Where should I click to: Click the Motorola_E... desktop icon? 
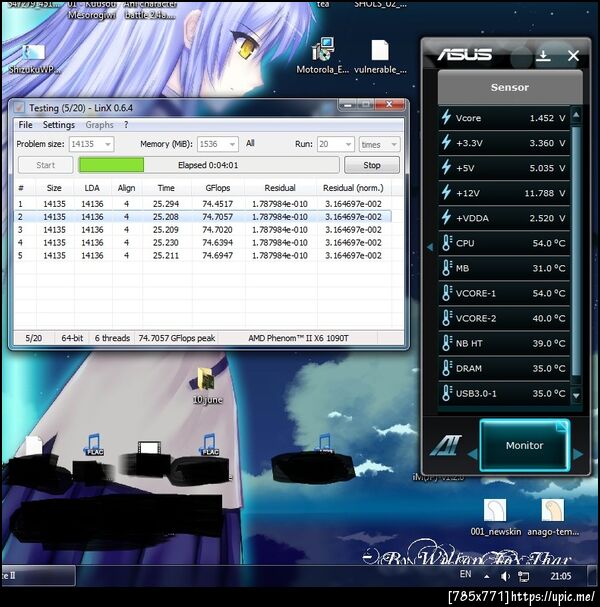(322, 55)
